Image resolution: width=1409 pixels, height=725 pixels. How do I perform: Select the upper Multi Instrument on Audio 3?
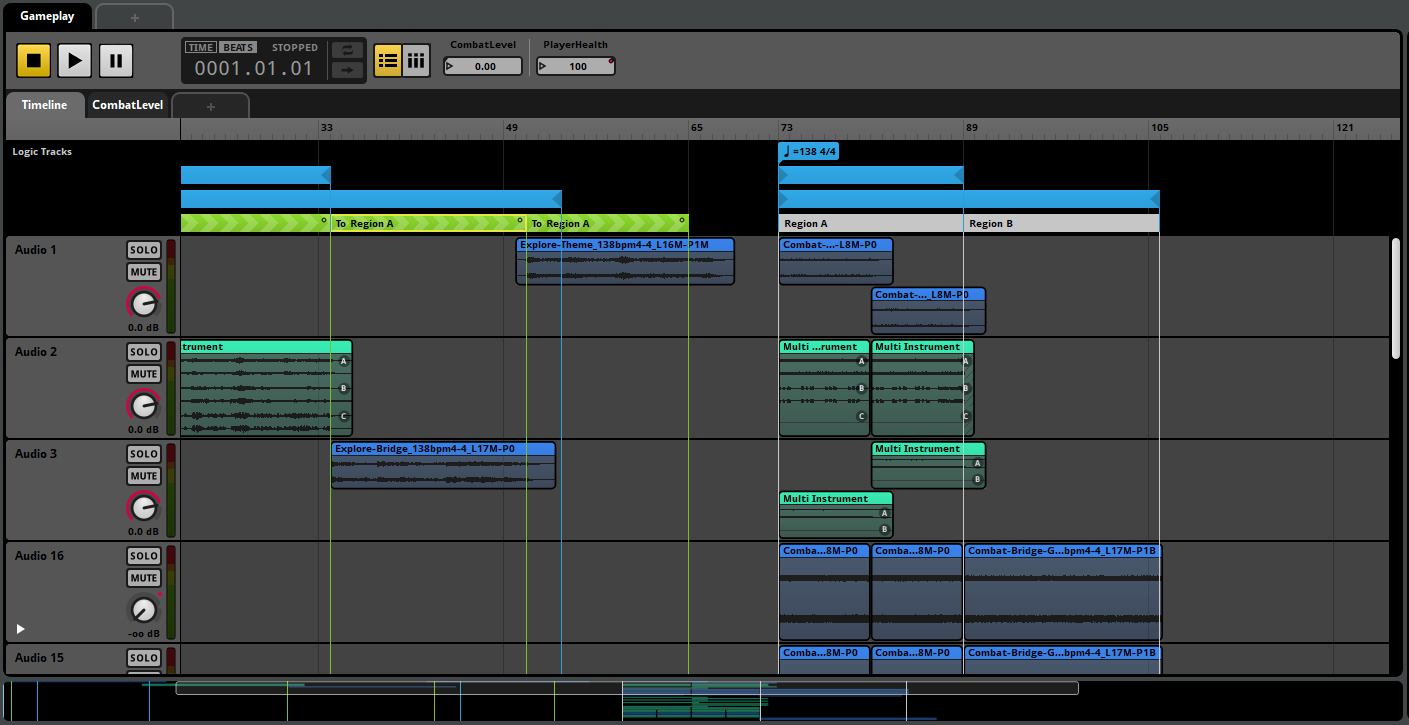click(928, 465)
